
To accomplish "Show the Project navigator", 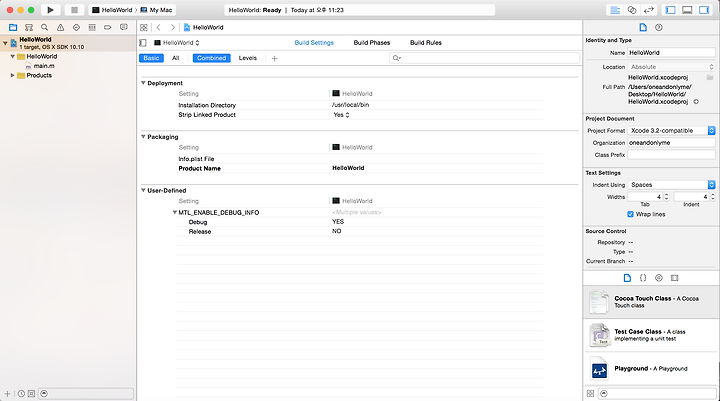I will pos(13,28).
